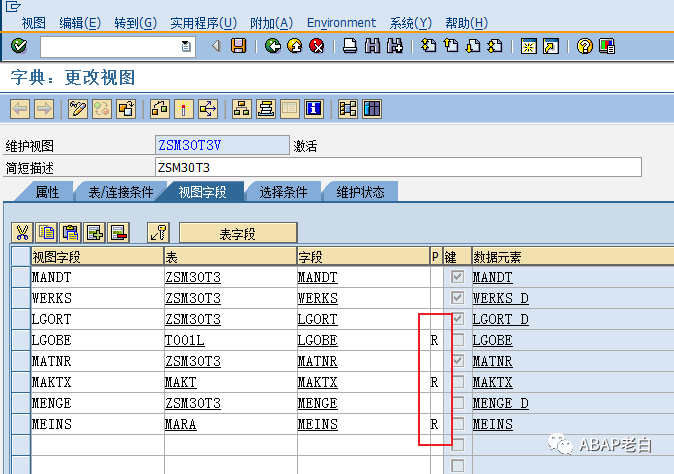The height and width of the screenshot is (474, 674).
Task: Click the 简短描述 input field
Action: (398, 167)
